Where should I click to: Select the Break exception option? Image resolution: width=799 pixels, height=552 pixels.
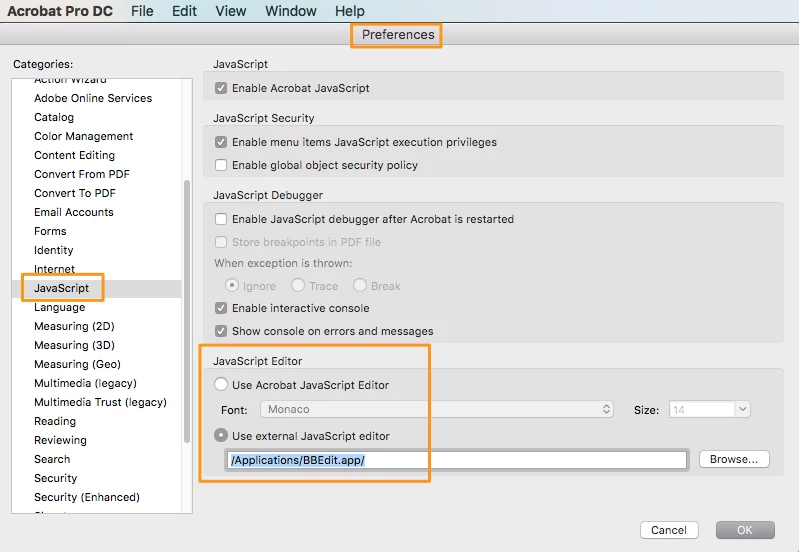[x=360, y=285]
